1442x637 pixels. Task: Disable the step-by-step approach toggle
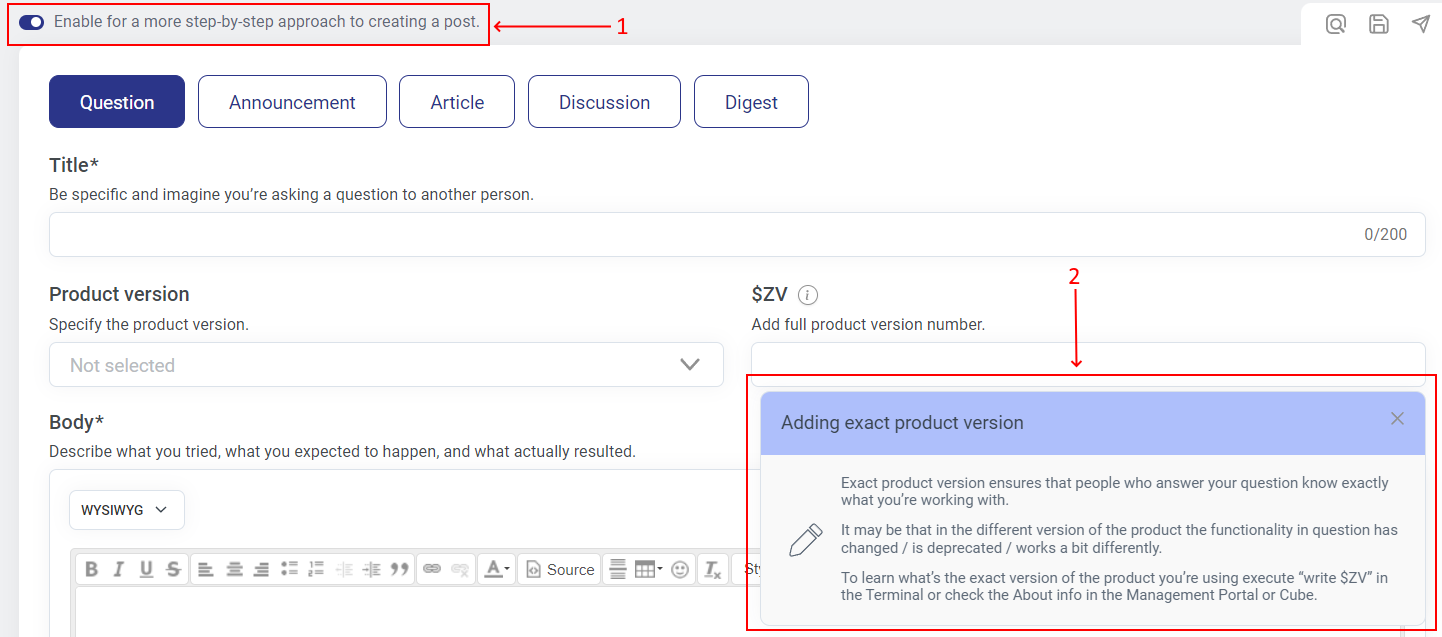[32, 22]
